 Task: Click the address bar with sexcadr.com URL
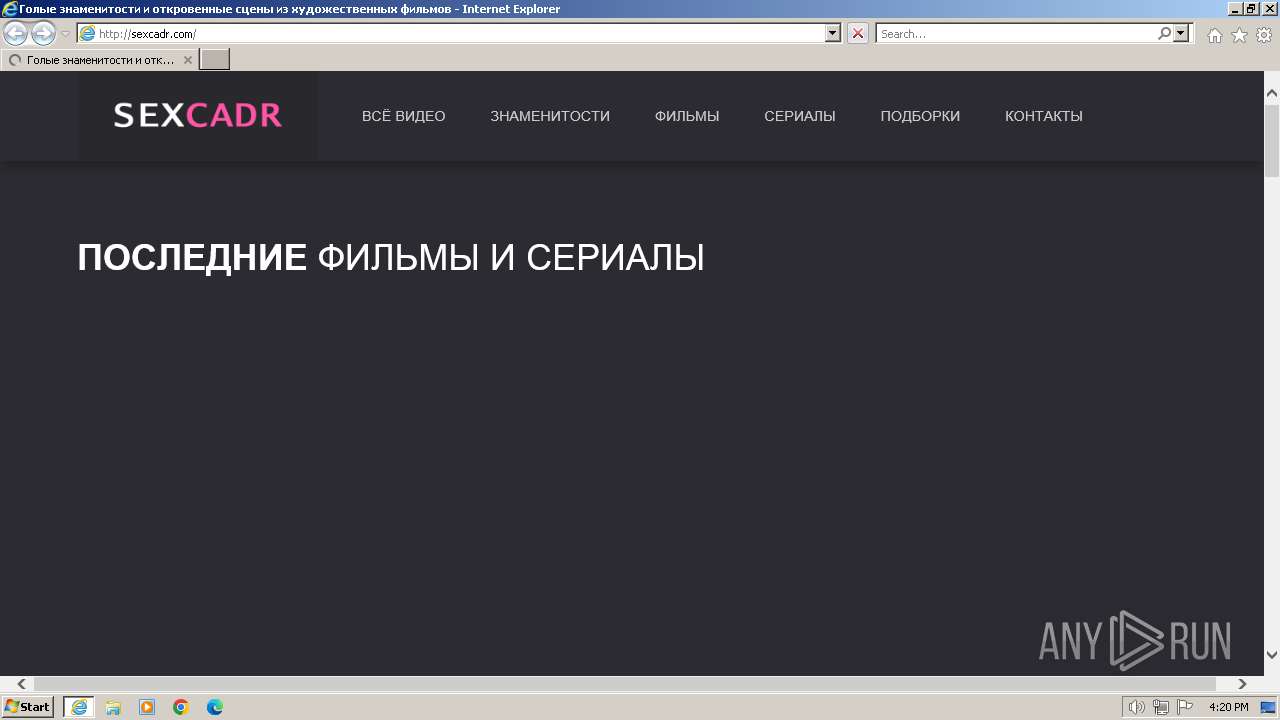pyautogui.click(x=451, y=34)
